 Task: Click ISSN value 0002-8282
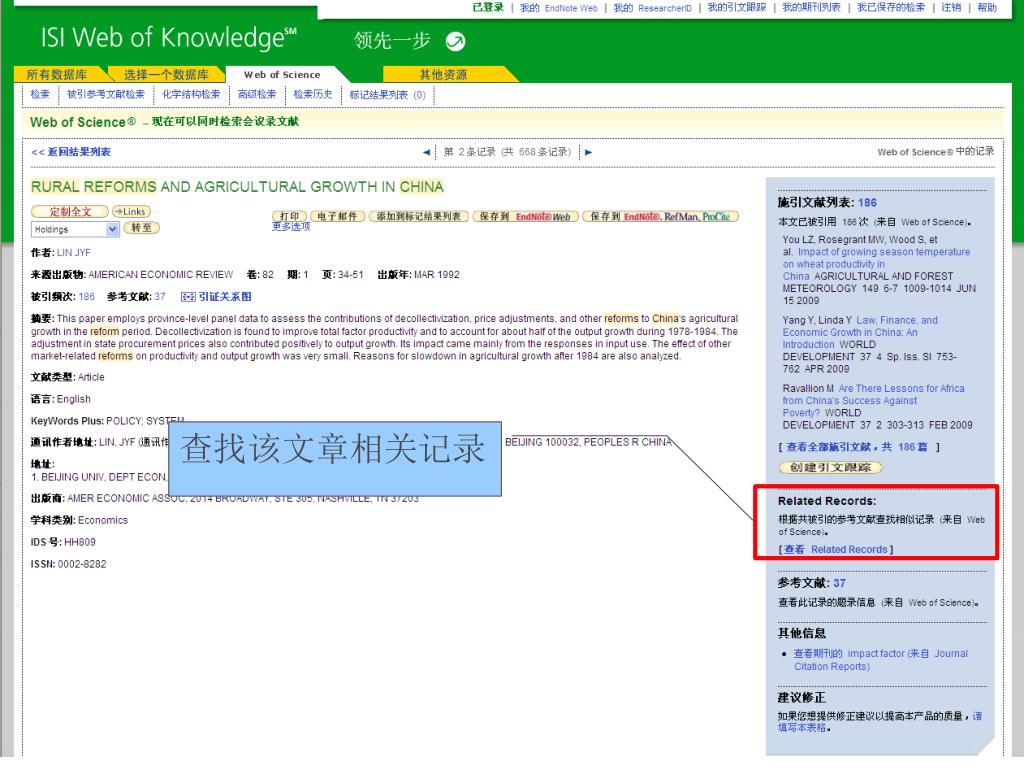pos(82,564)
